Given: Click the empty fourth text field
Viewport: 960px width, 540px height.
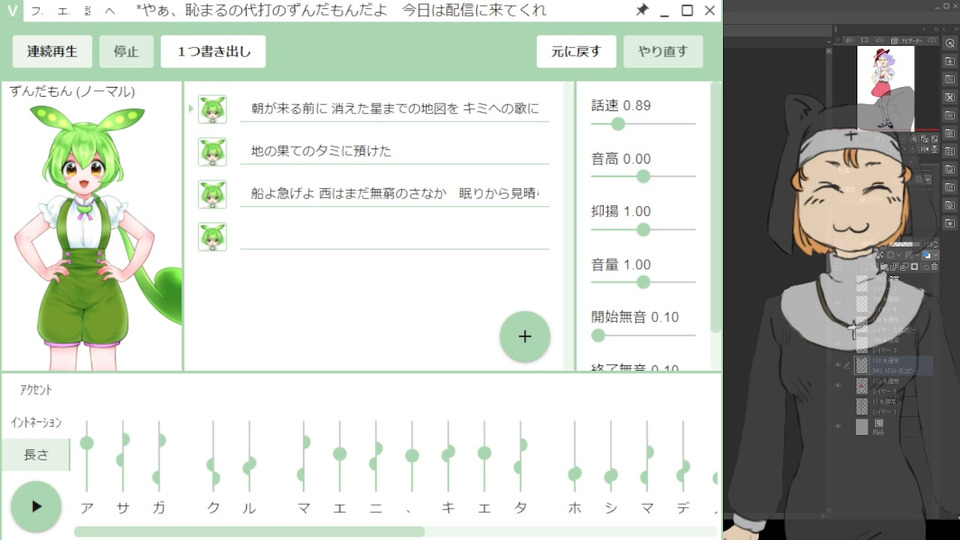Looking at the screenshot, I should click(x=395, y=236).
